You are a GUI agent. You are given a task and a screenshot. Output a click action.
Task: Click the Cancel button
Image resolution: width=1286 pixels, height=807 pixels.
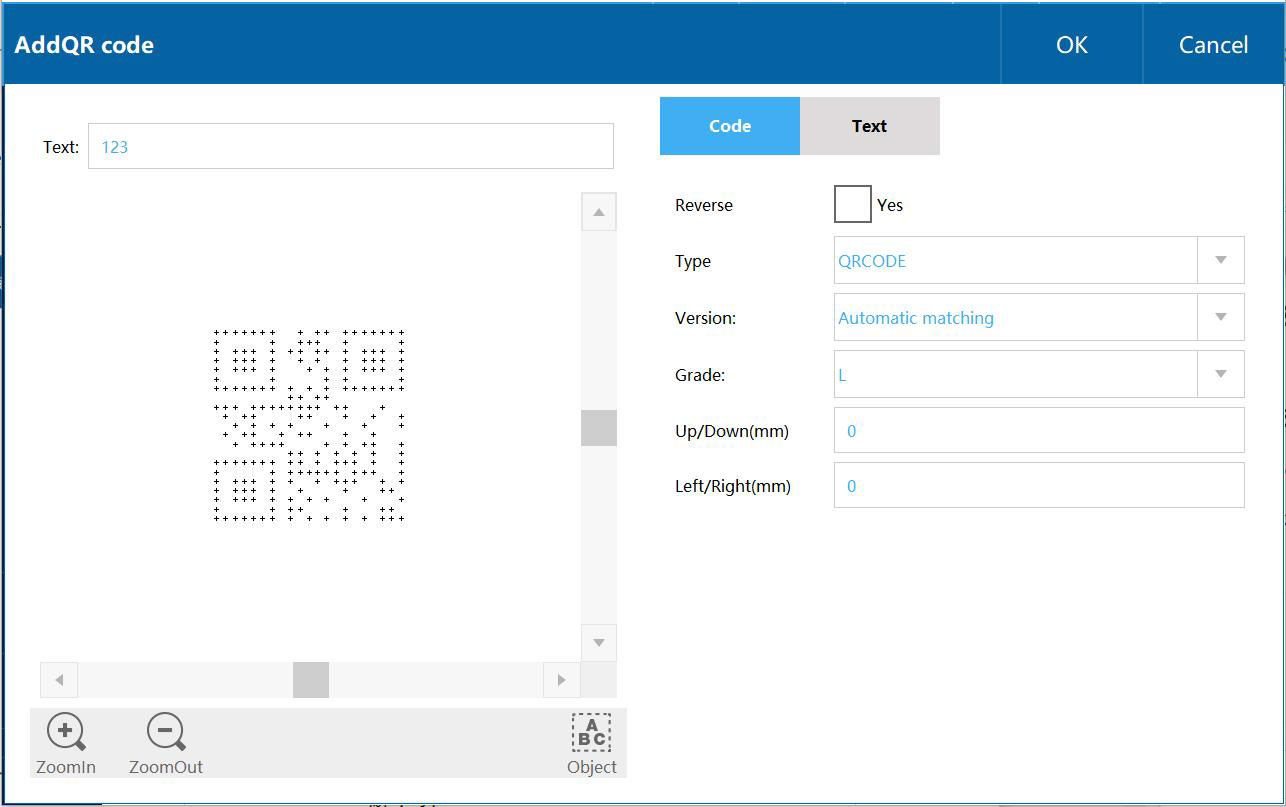coord(1213,44)
